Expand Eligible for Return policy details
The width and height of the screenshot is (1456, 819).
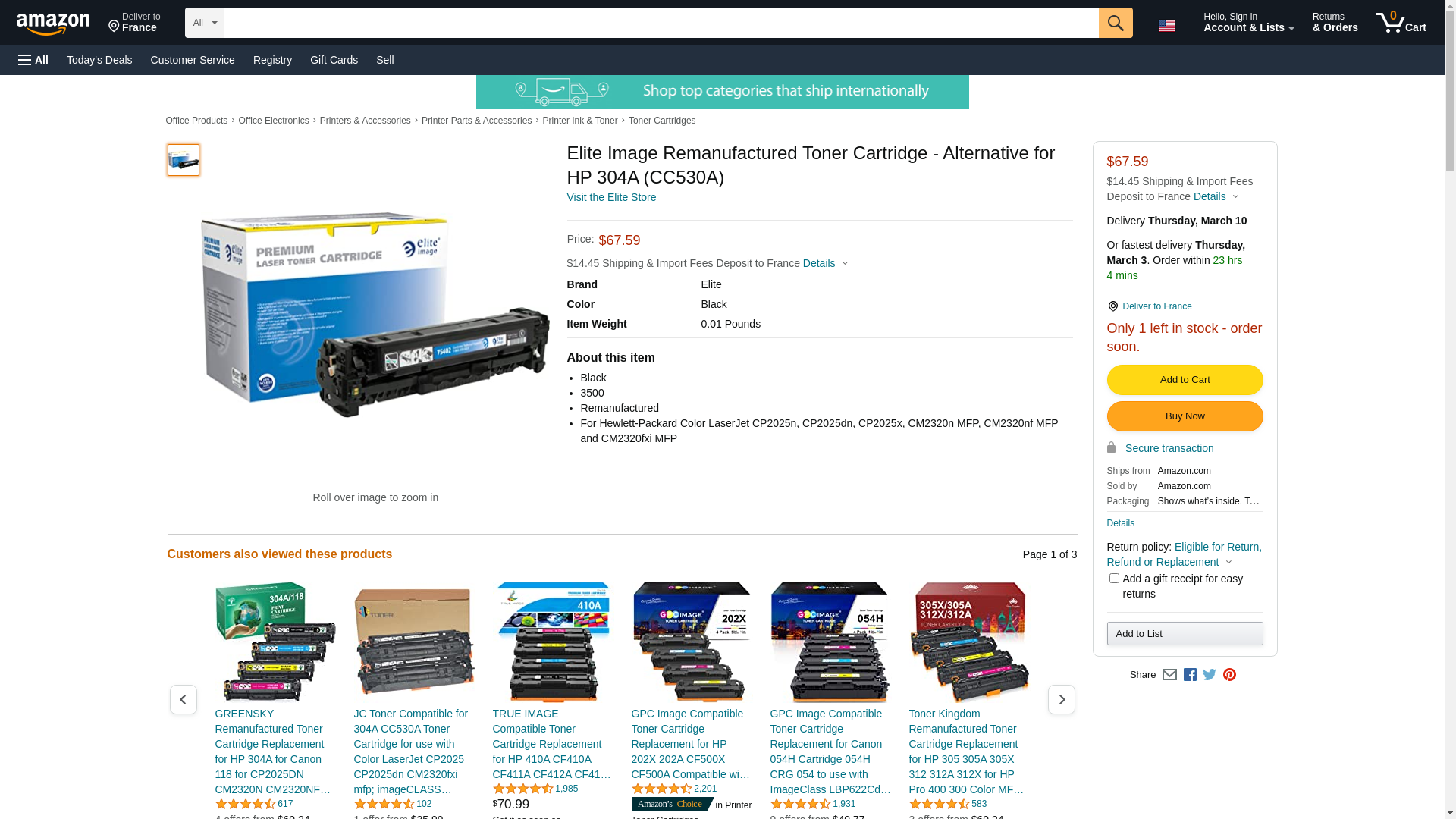coord(1184,554)
